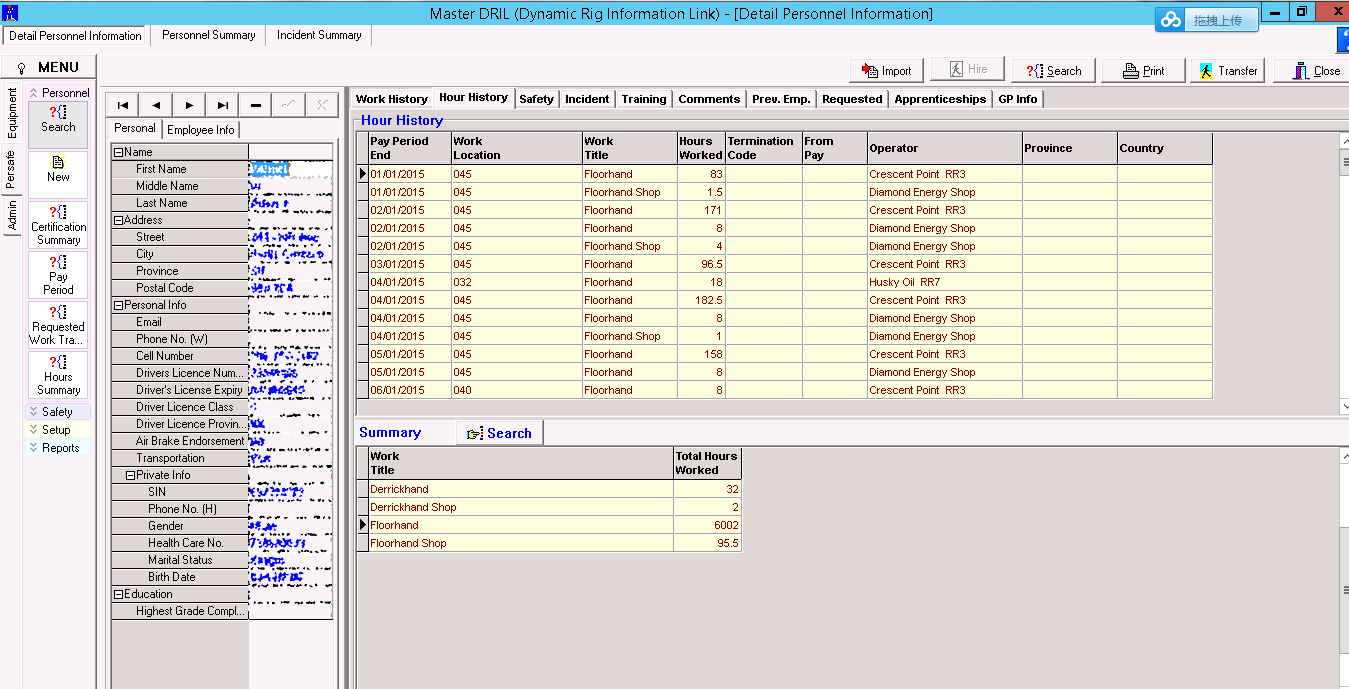Collapse the Personal Info group
This screenshot has width=1349, height=689.
click(118, 305)
